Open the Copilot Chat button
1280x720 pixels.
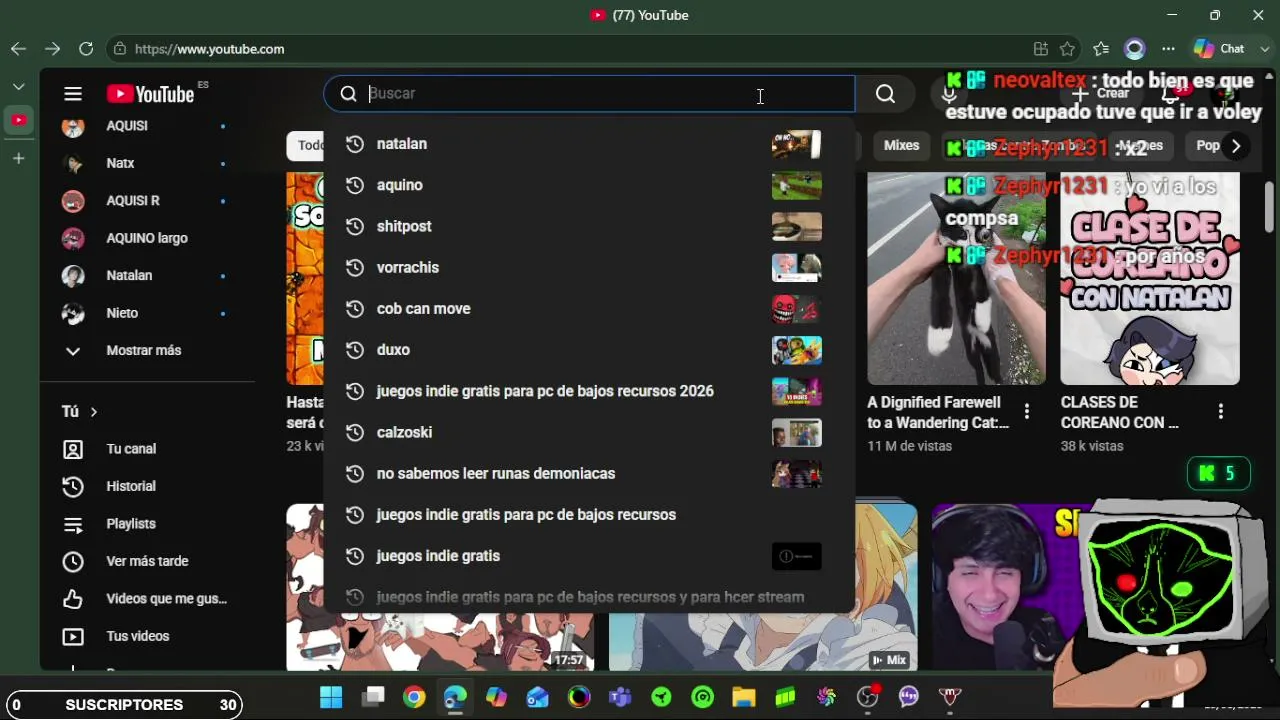(x=1218, y=49)
